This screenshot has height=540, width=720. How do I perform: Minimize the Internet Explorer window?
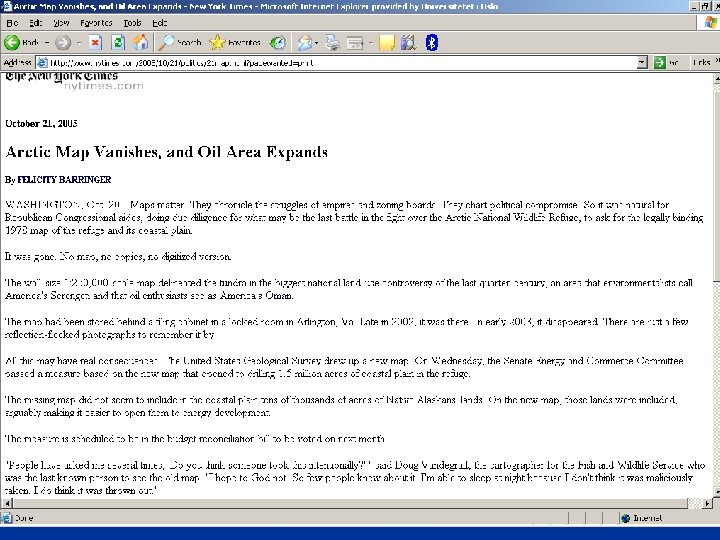click(695, 6)
